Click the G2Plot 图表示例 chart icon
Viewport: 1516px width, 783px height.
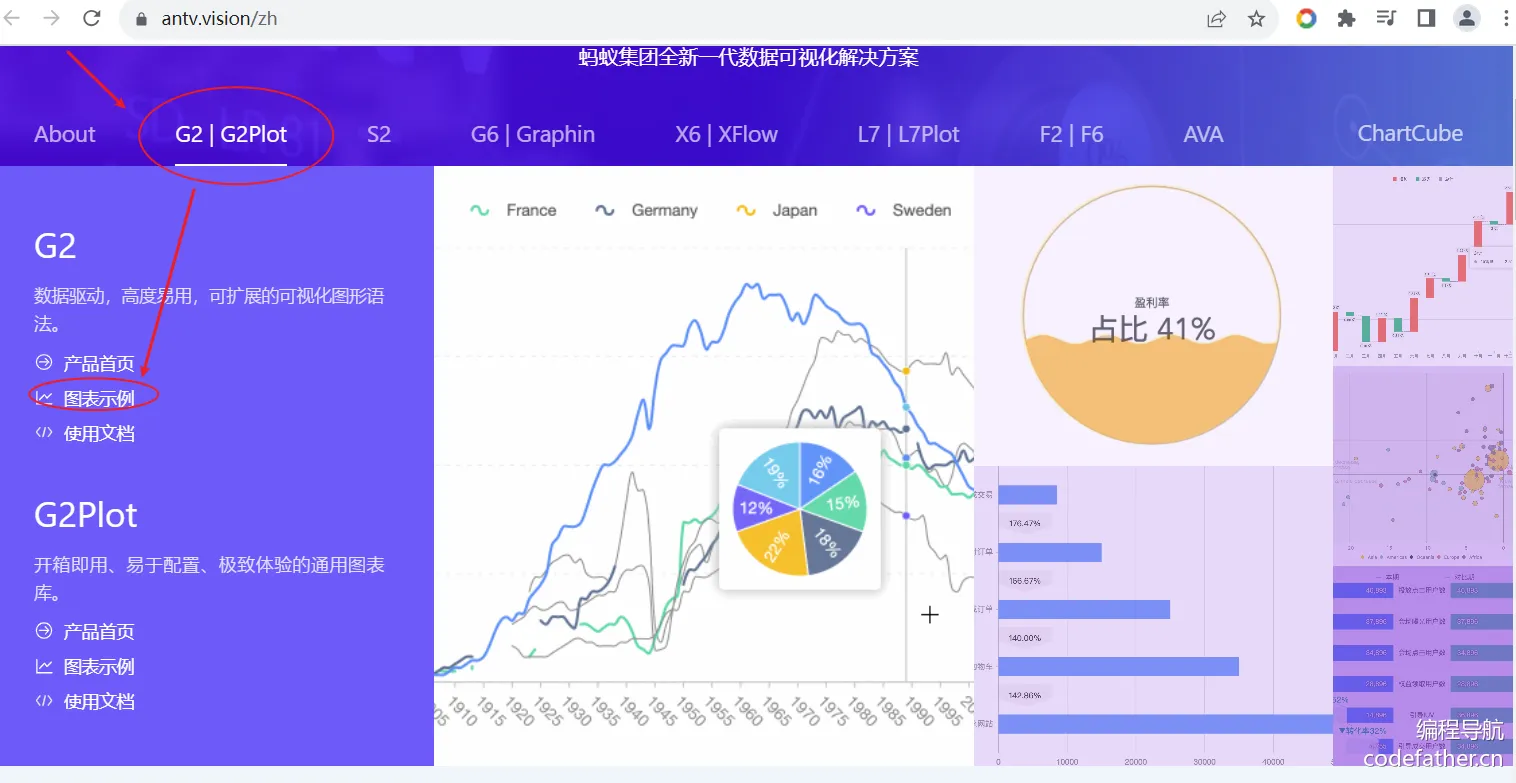44,666
